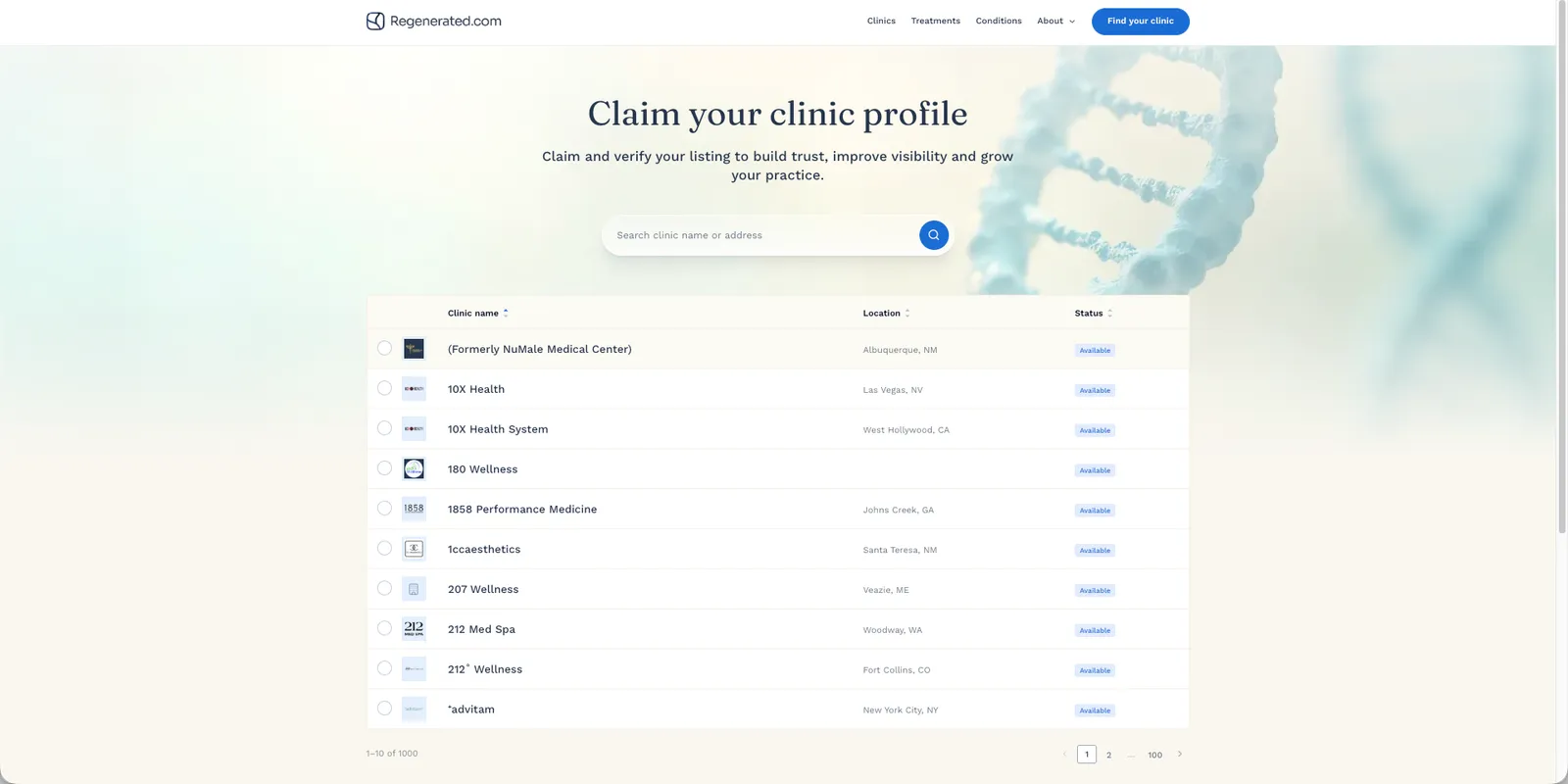This screenshot has width=1568, height=784.
Task: Click the blue search magnifier button
Action: 934,235
